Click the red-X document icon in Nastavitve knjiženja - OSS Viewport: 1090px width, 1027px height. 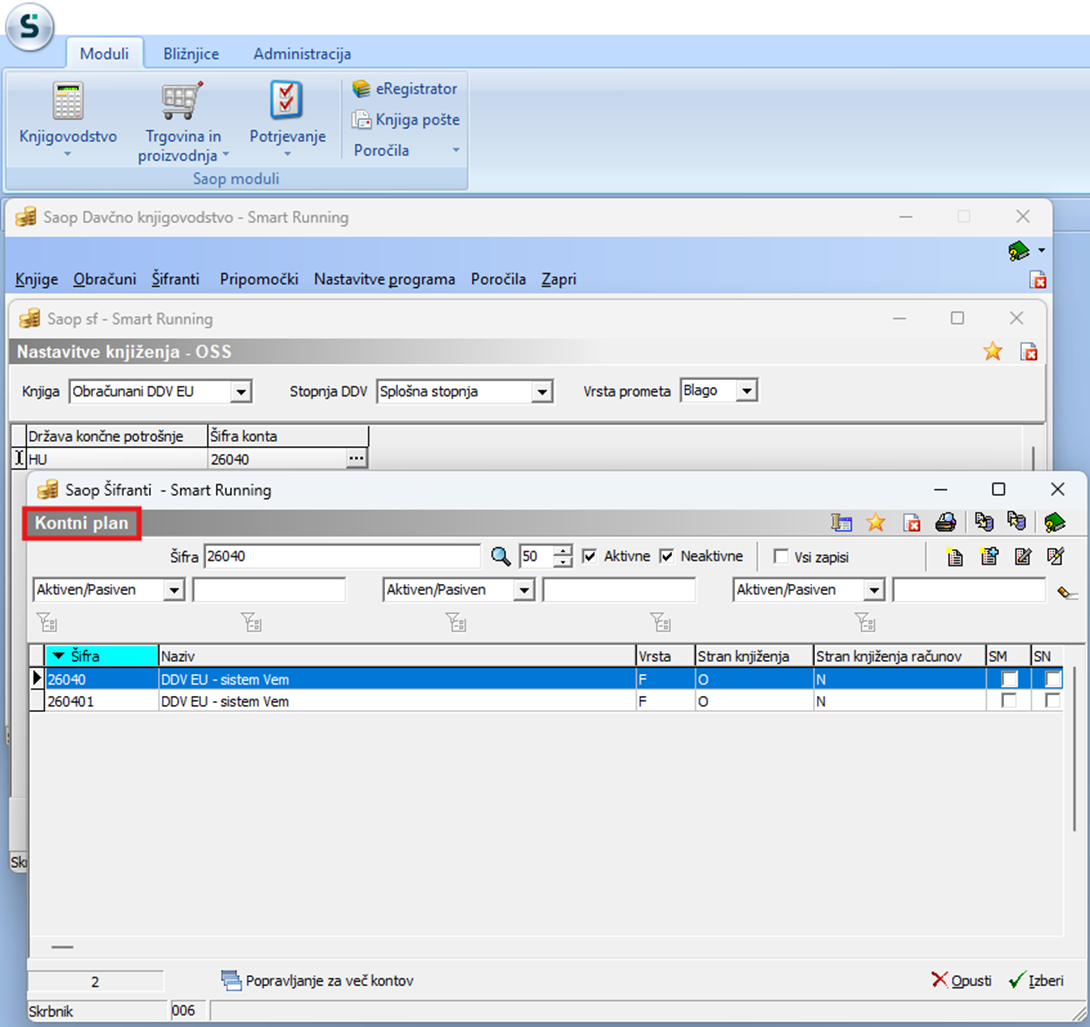pyautogui.click(x=1029, y=352)
